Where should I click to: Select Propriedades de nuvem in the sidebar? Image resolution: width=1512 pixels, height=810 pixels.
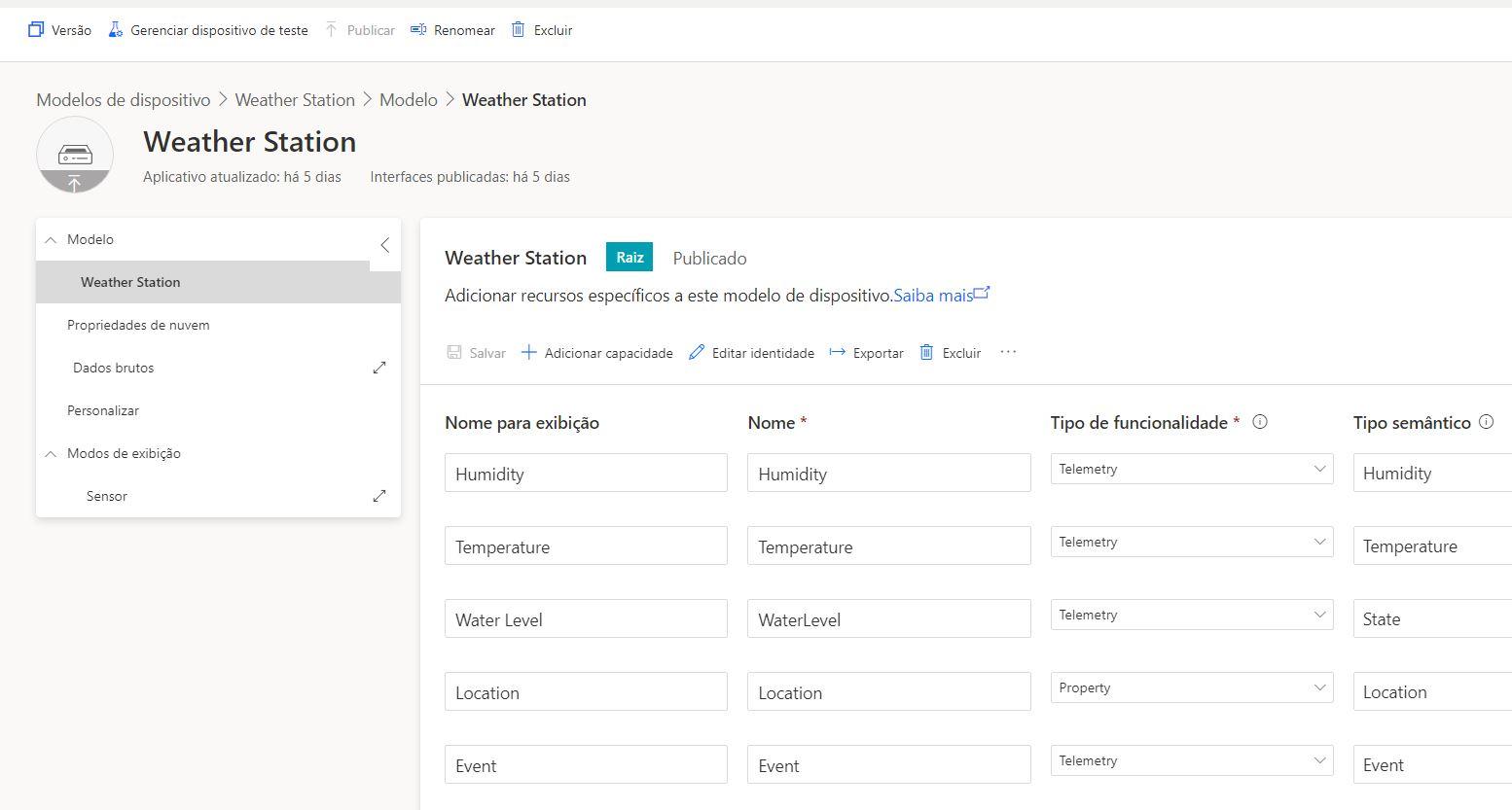pyautogui.click(x=138, y=325)
